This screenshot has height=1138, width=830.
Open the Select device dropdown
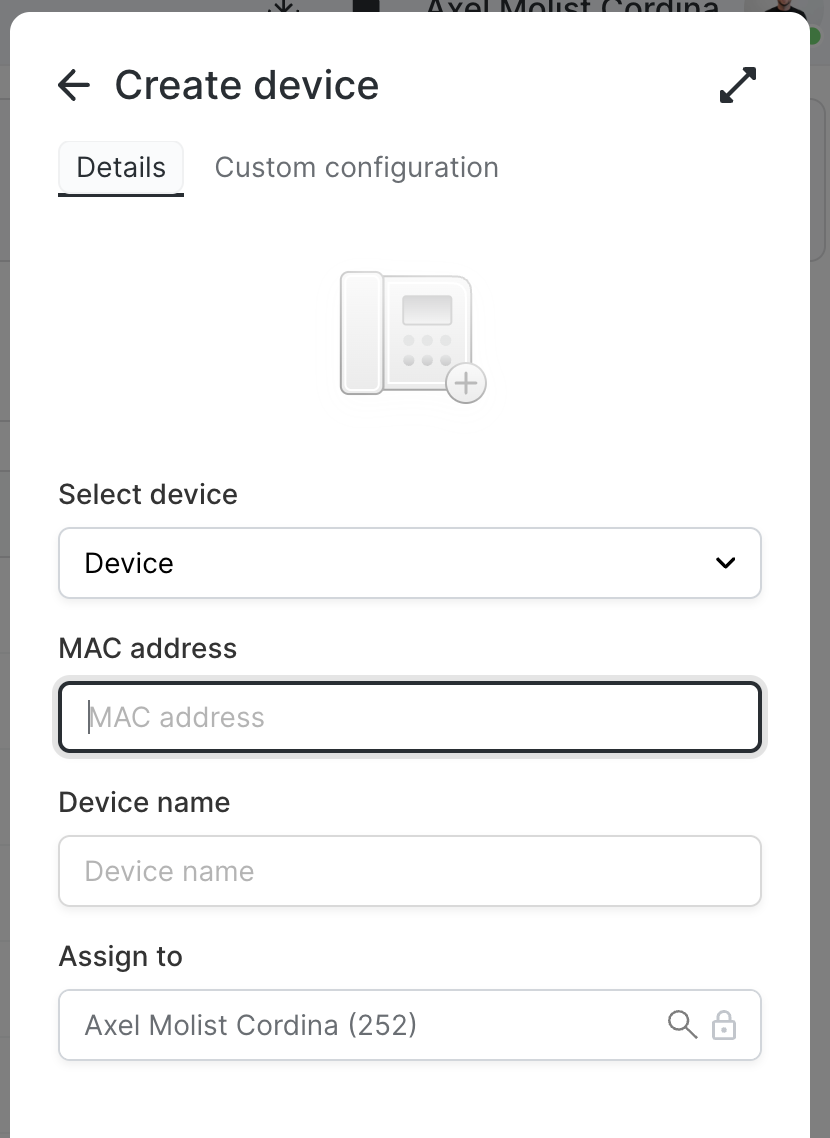410,563
